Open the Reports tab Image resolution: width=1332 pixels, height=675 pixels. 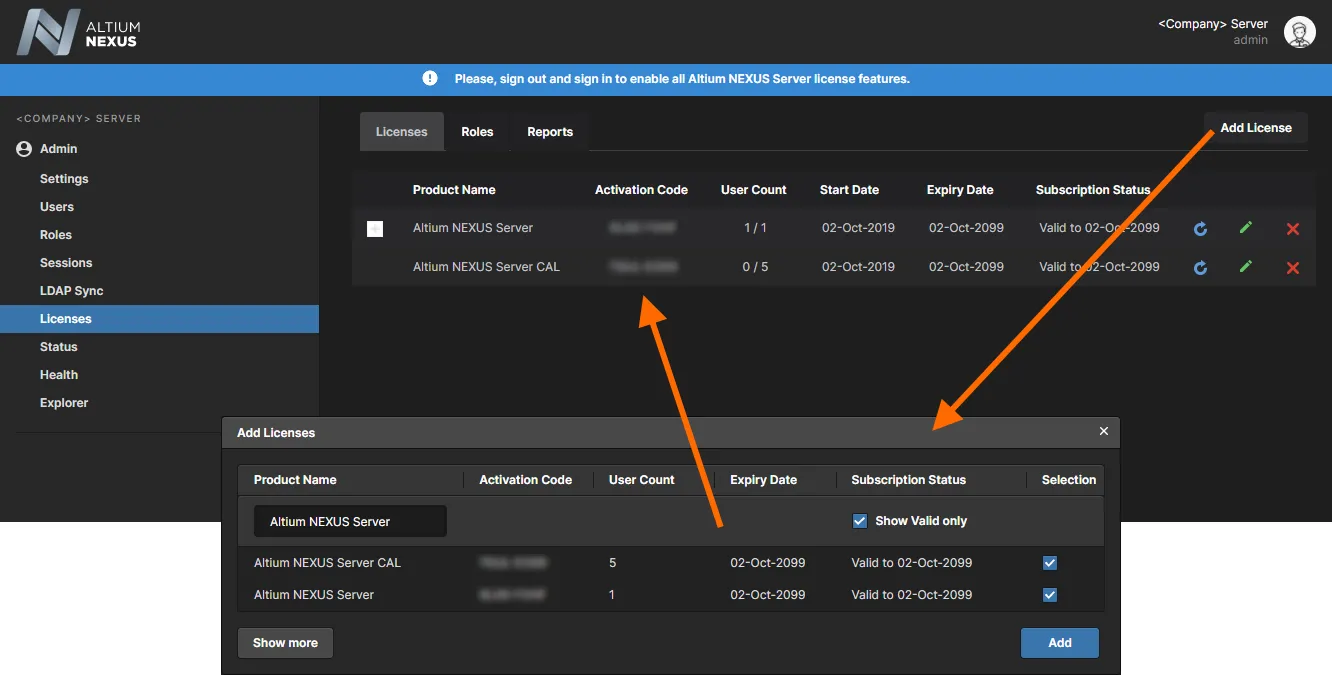point(550,132)
